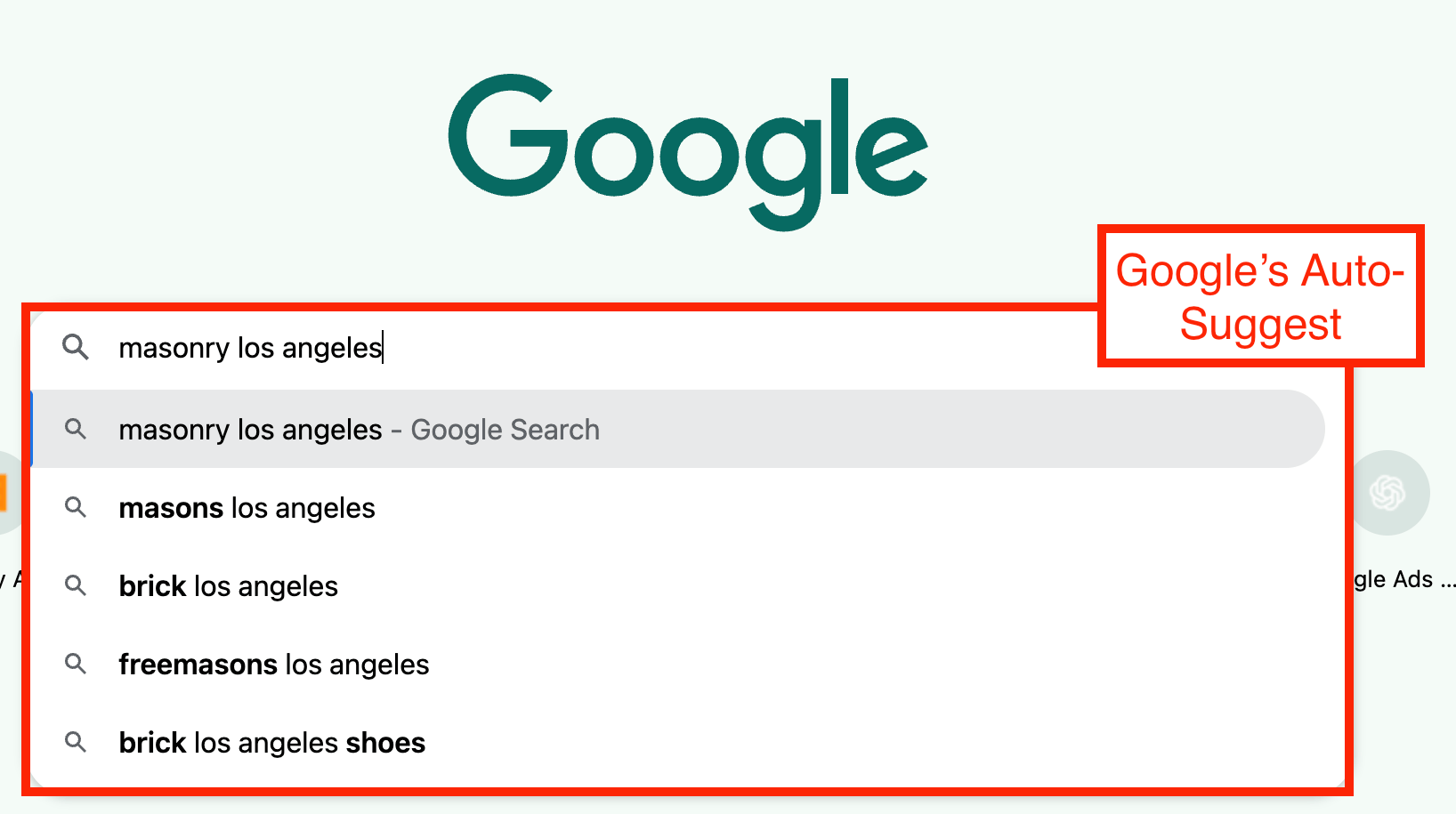
Task: Click the magnifier icon on the highlighted suggestion row
Action: point(77,429)
